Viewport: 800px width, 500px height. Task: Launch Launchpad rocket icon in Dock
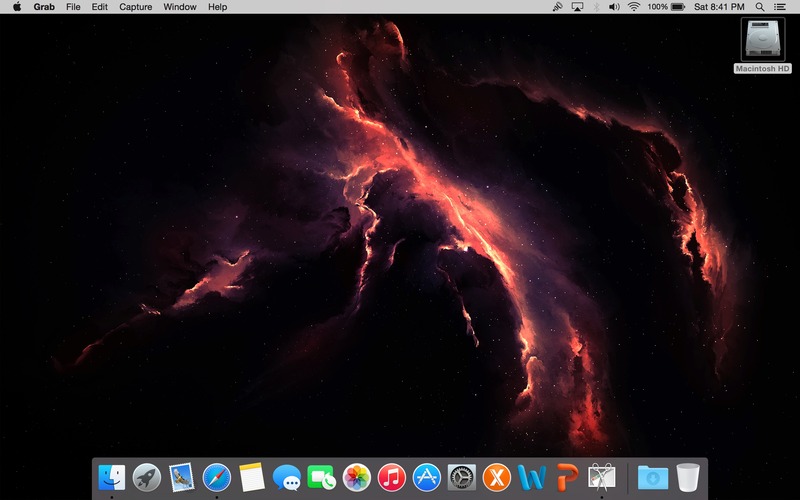coord(147,478)
